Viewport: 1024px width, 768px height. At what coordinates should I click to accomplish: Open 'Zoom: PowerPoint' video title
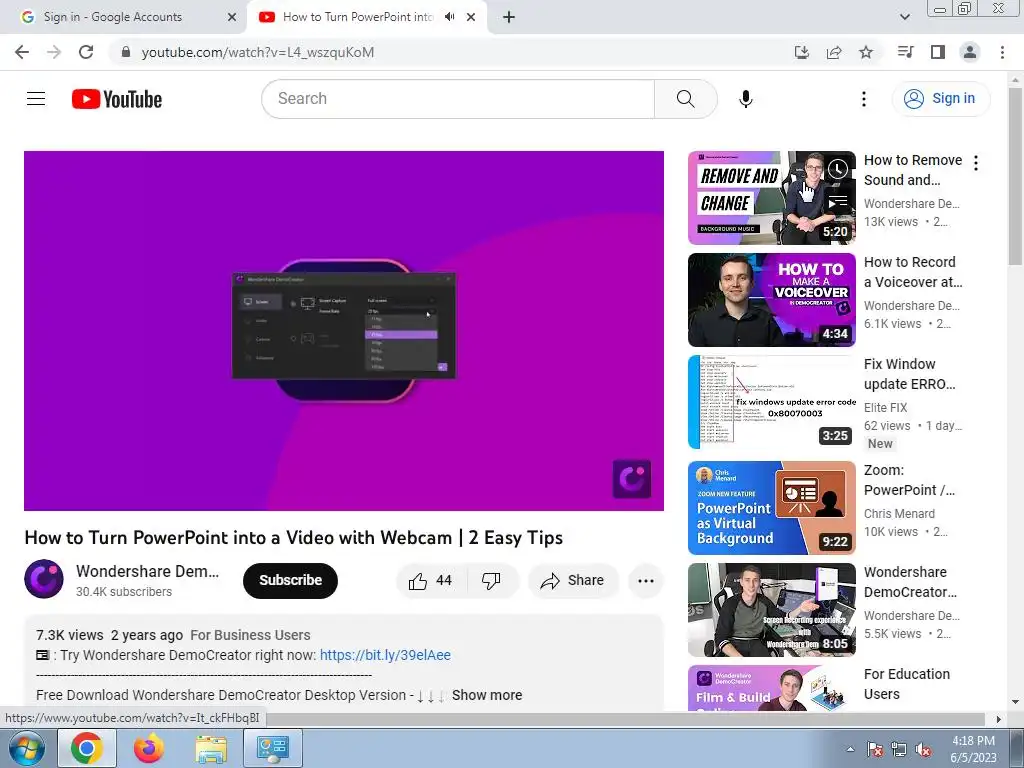point(909,480)
